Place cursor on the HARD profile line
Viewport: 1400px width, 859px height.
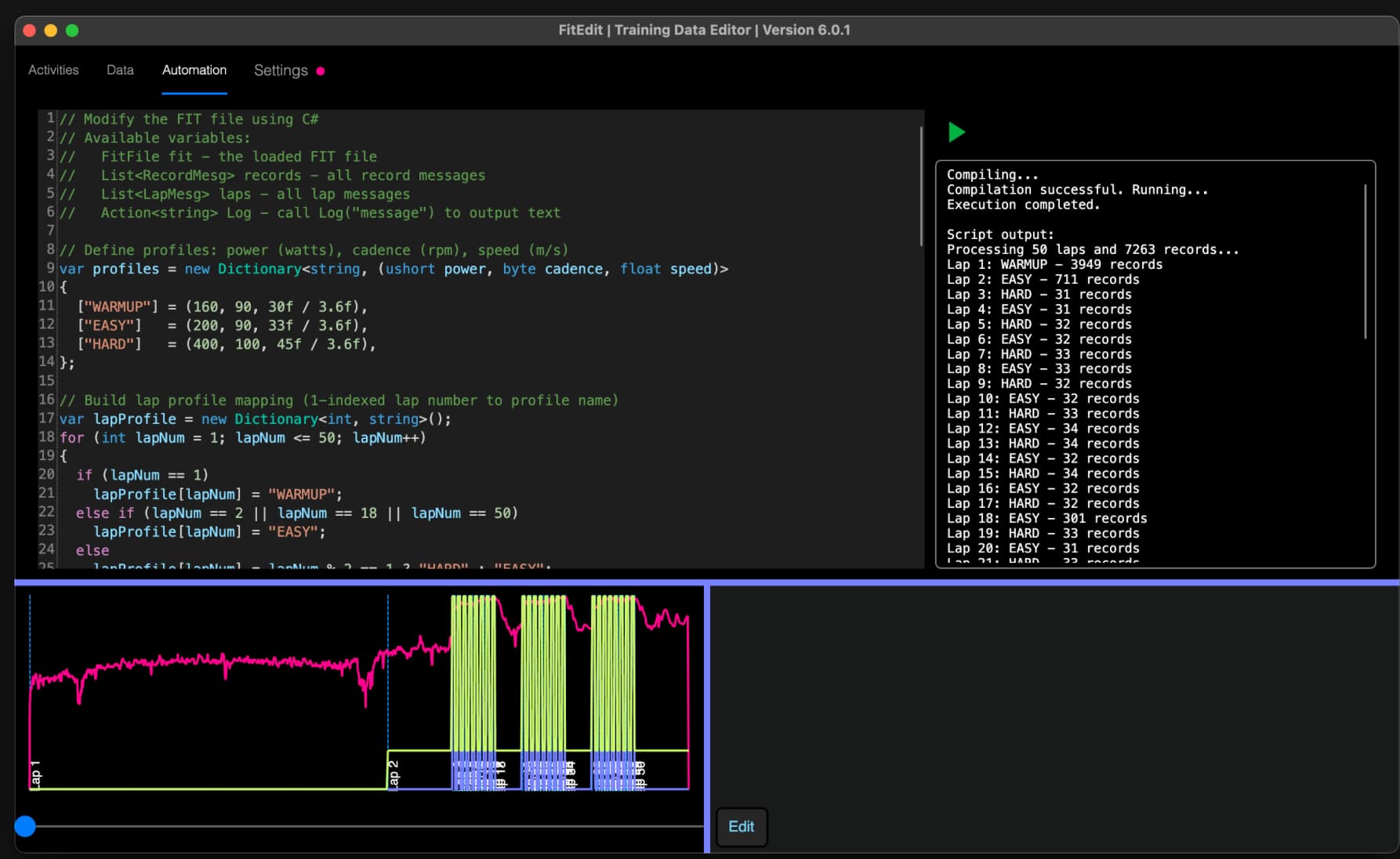[226, 344]
